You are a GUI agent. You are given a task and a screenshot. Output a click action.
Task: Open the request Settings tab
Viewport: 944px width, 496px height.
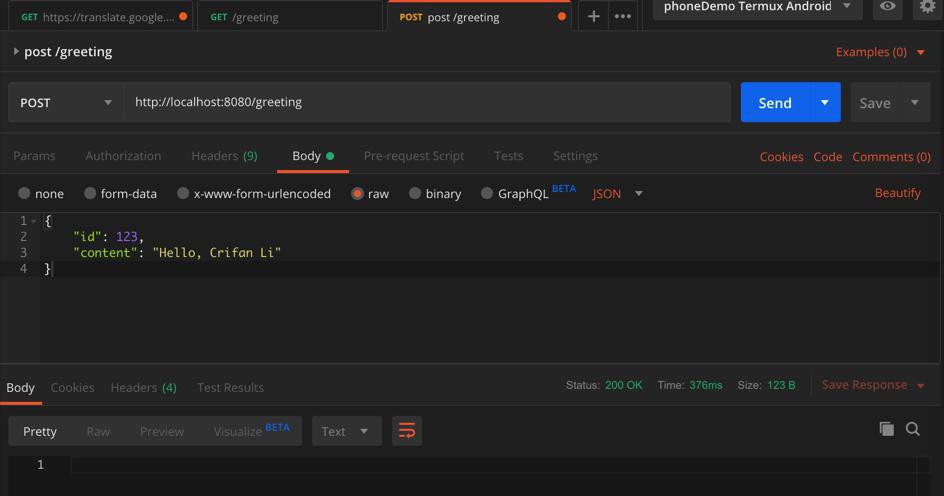575,156
